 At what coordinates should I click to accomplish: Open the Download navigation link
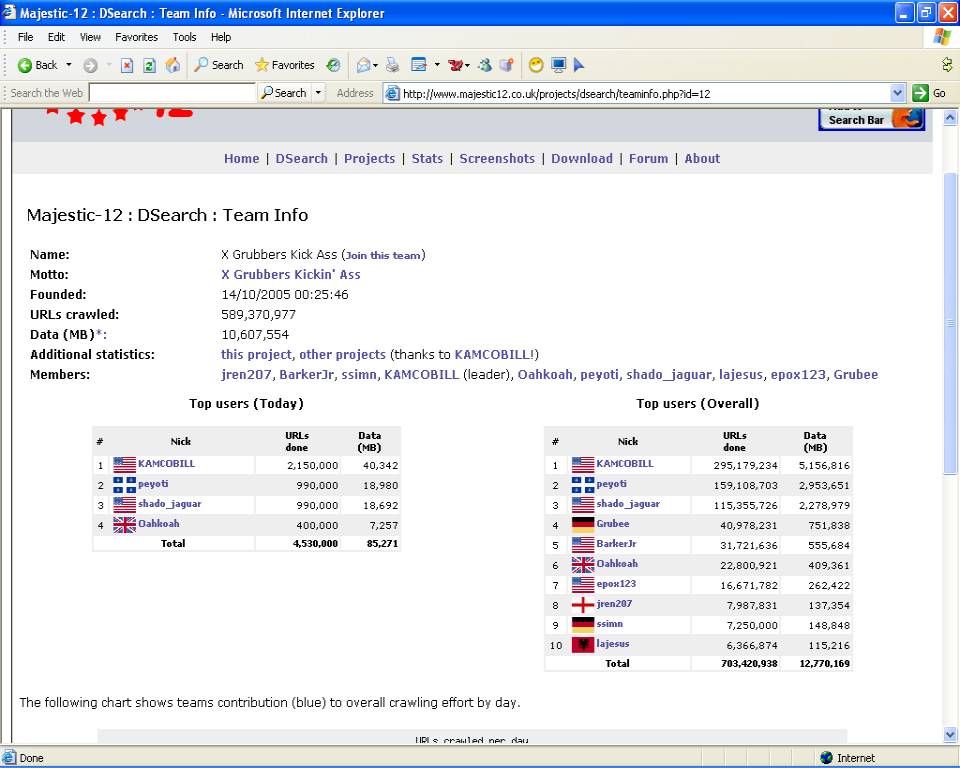coord(582,159)
